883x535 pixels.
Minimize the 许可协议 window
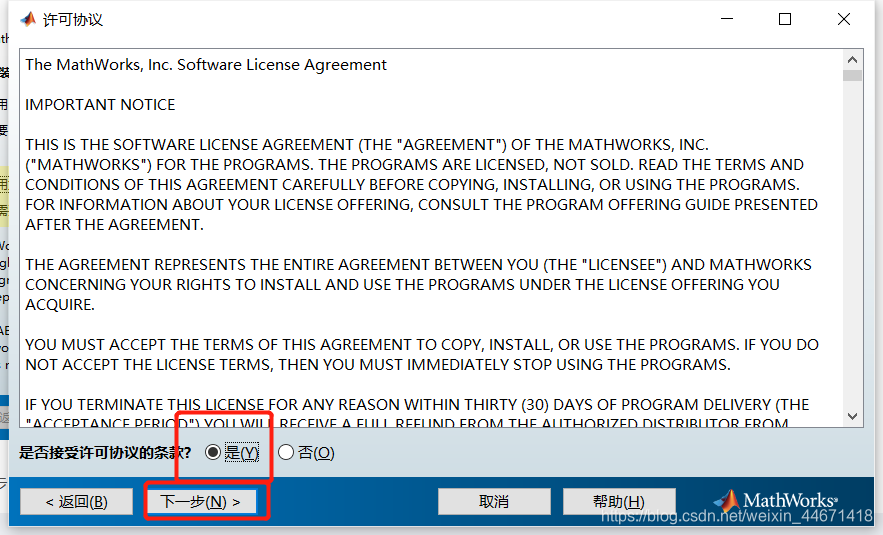click(727, 19)
